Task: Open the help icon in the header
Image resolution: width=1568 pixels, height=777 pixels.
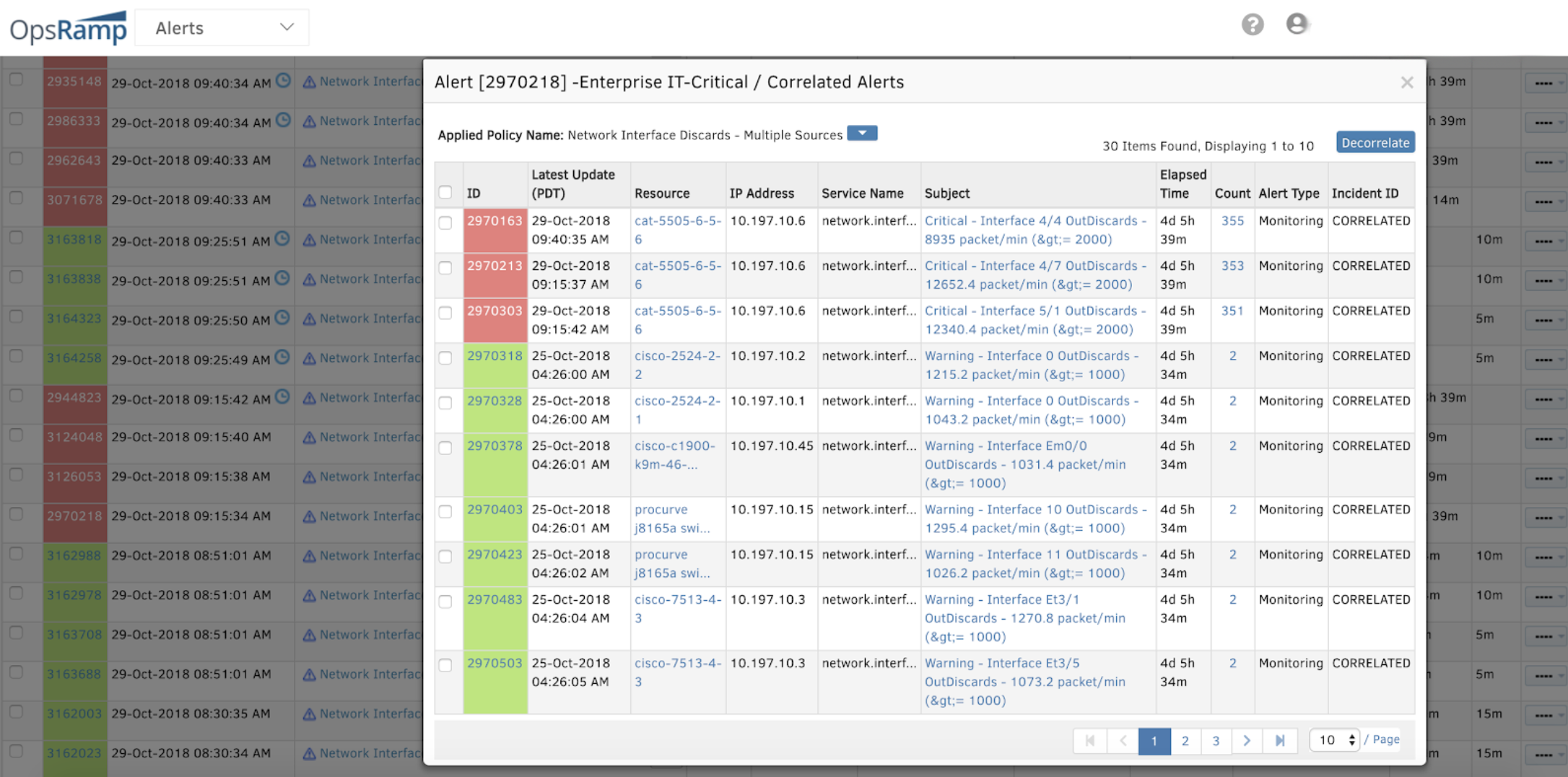Action: 1253,24
